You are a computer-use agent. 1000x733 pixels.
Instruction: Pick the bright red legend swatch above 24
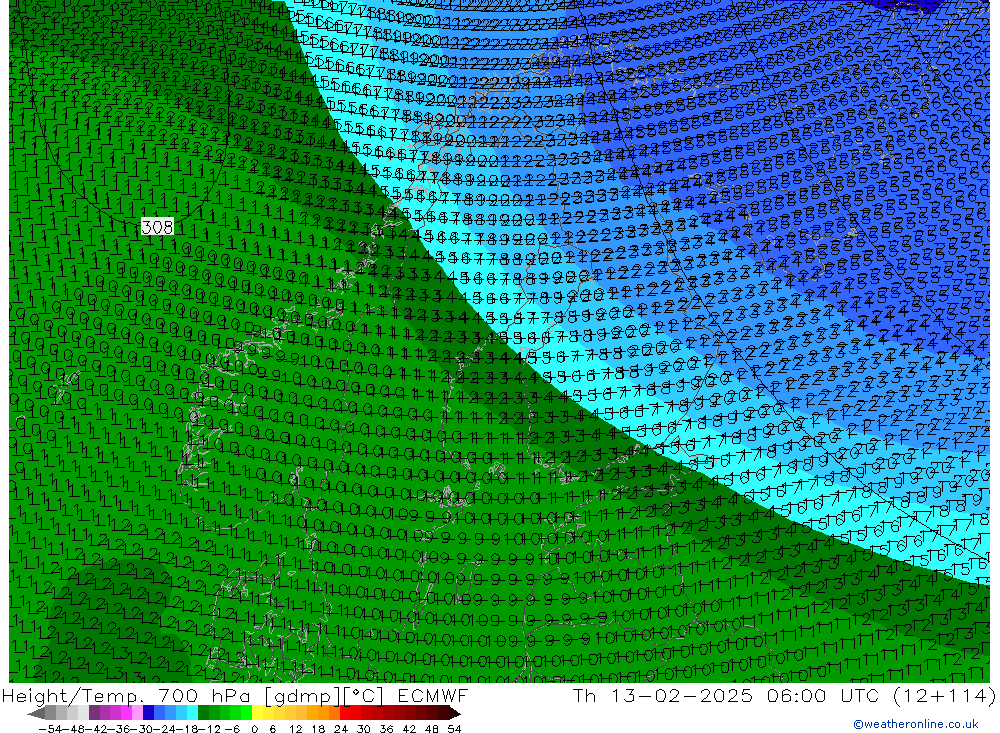point(345,713)
